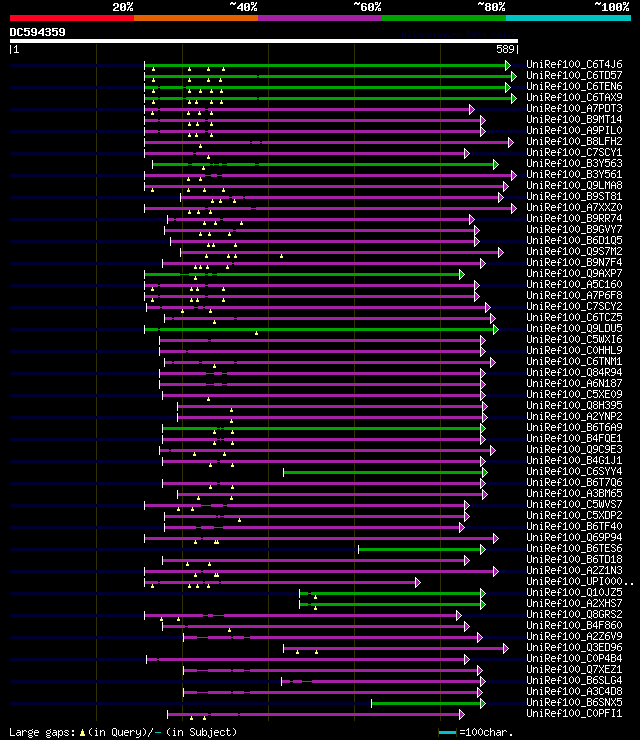Click the UniRef100_B3Y563 text
Screen dimensions: 640x740
[x=574, y=163]
